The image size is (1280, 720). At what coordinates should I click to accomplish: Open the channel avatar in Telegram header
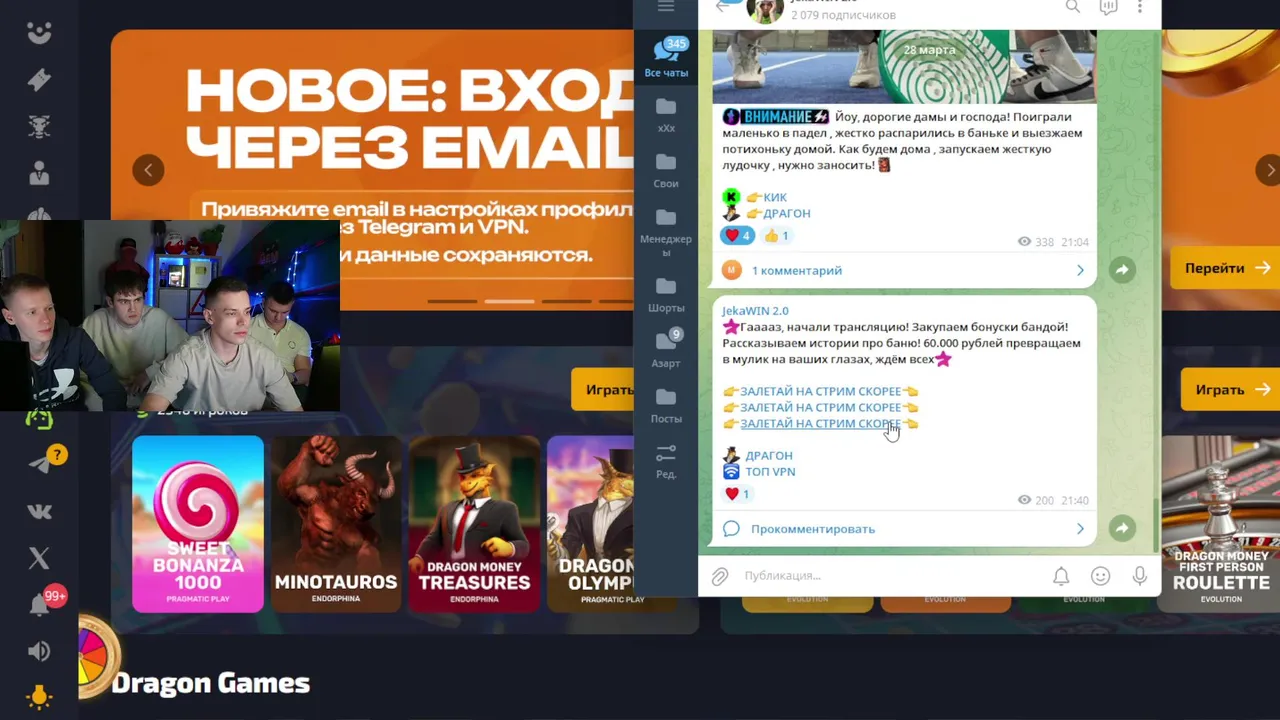(x=765, y=9)
